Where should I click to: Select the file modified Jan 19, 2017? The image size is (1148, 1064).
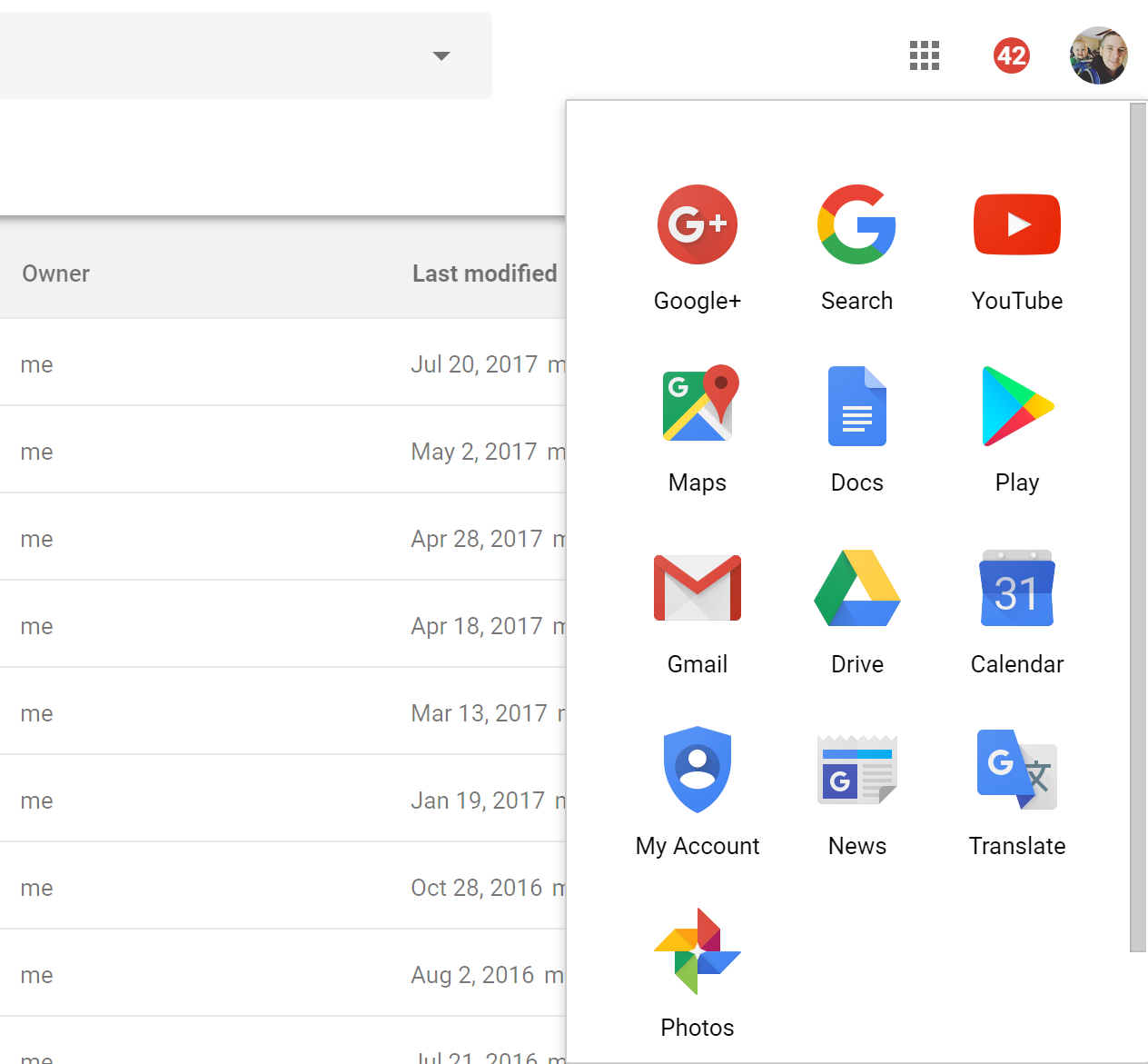[282, 799]
